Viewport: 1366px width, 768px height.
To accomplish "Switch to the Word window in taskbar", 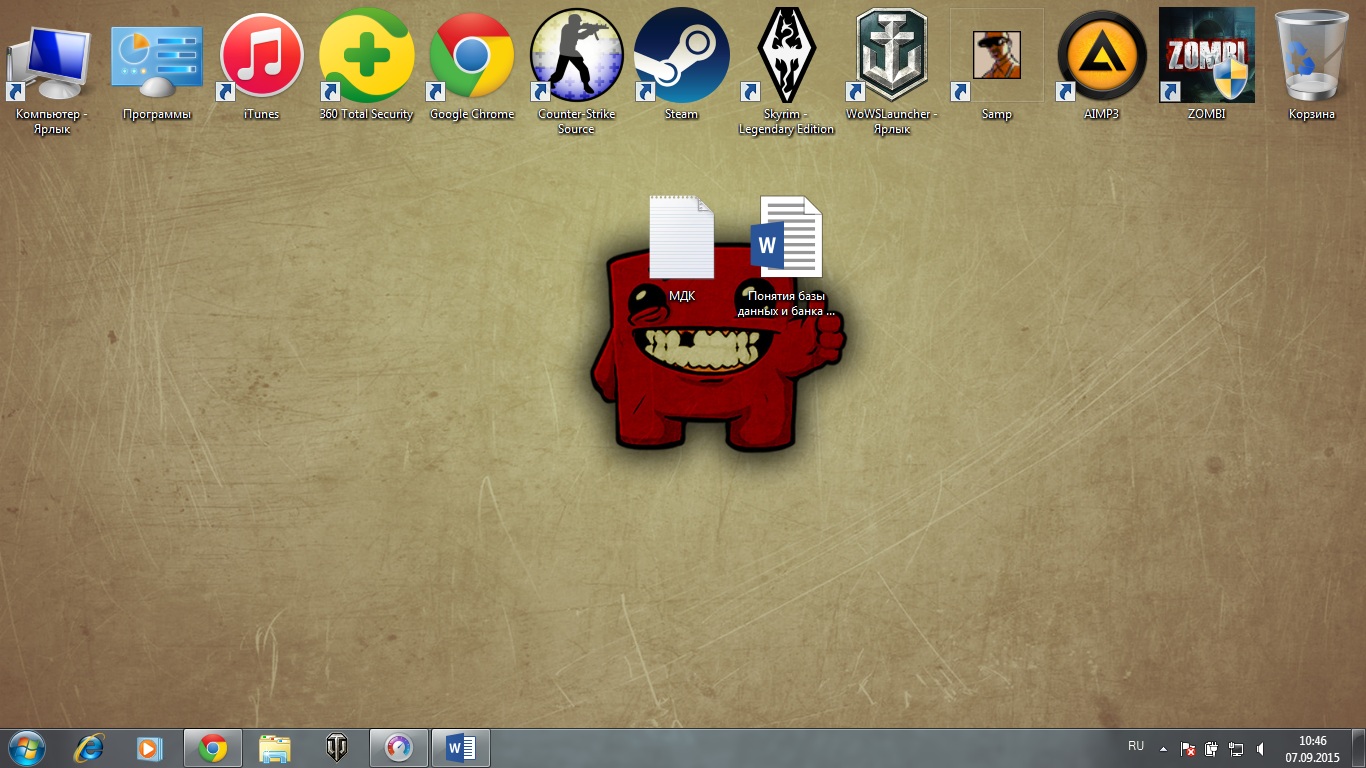I will tap(460, 747).
